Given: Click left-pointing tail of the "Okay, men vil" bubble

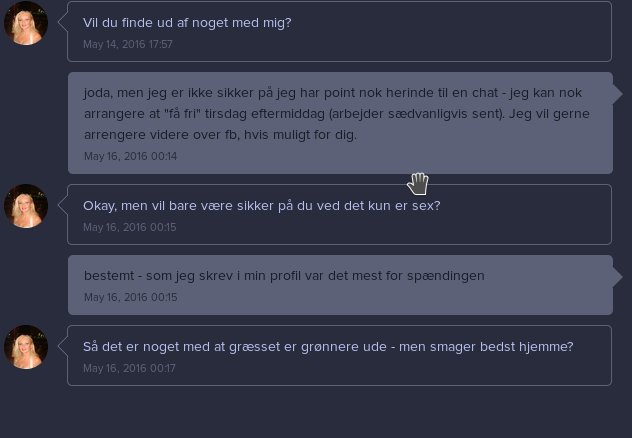Looking at the screenshot, I should click(62, 205).
